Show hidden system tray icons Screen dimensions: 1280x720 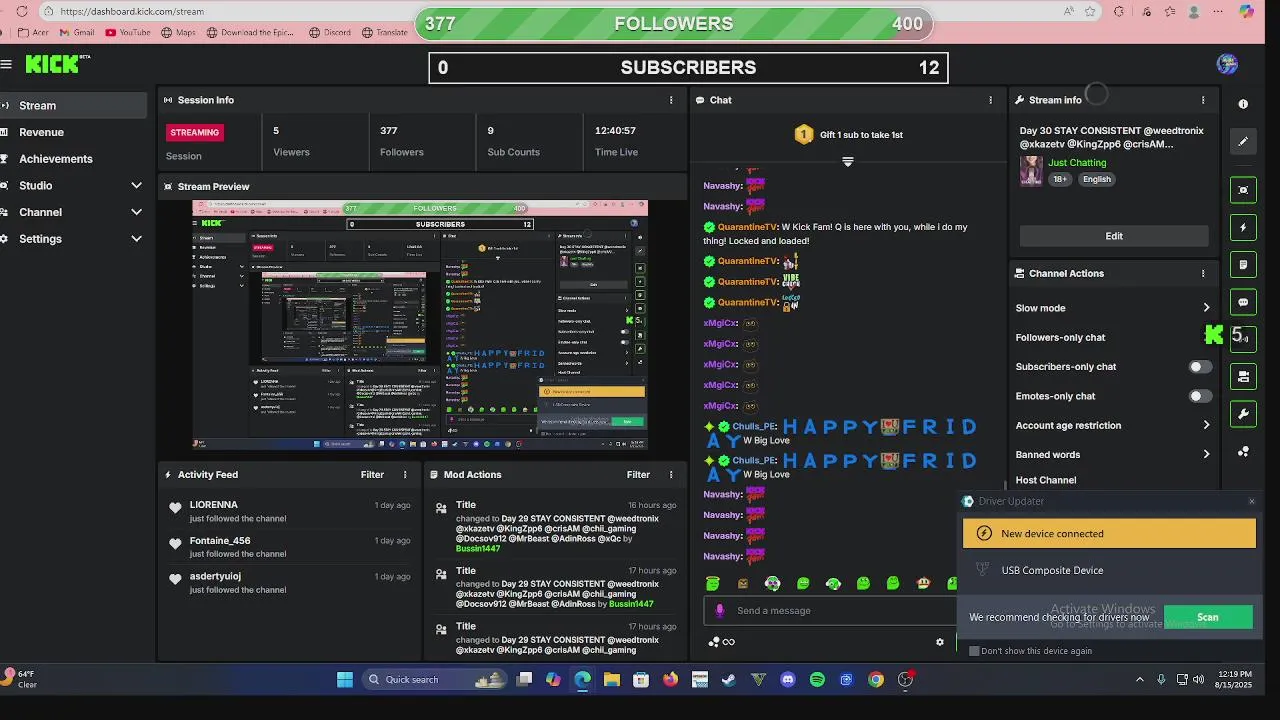[1139, 680]
